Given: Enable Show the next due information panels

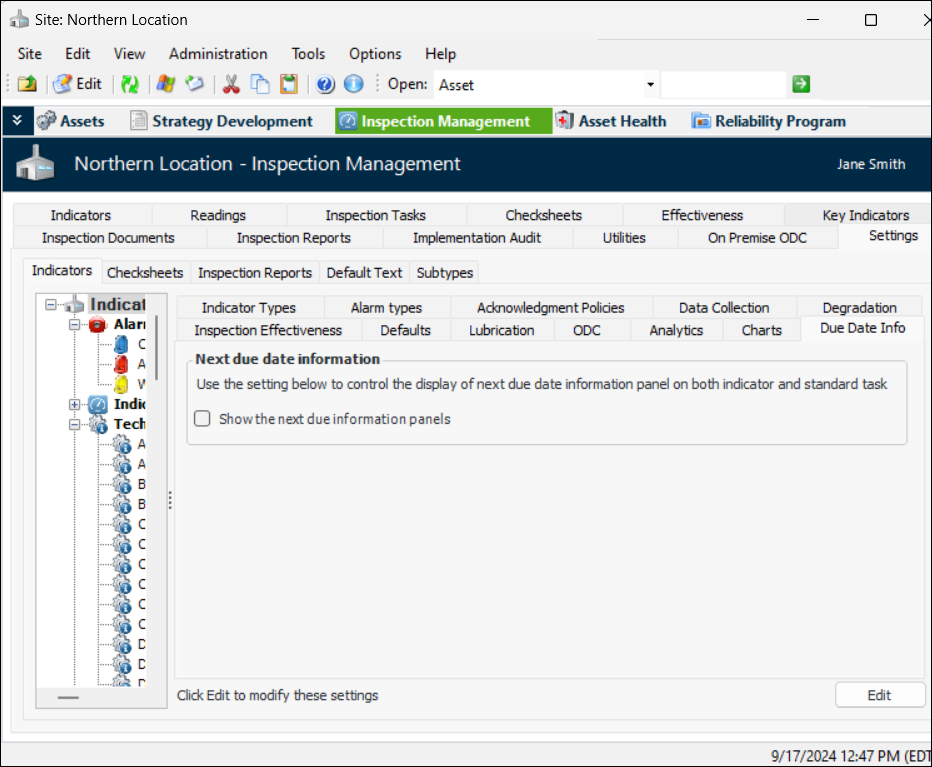Looking at the screenshot, I should 202,419.
